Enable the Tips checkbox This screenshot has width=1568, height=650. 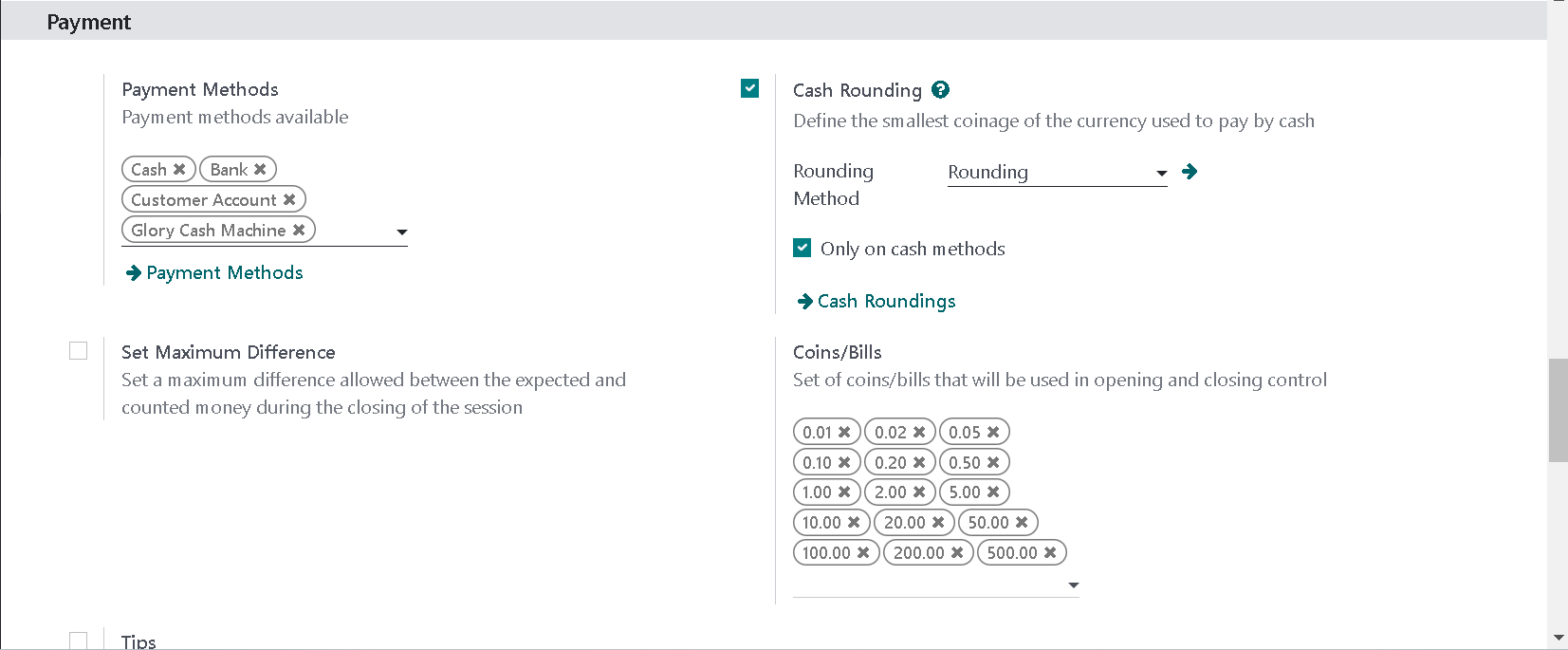(x=79, y=641)
